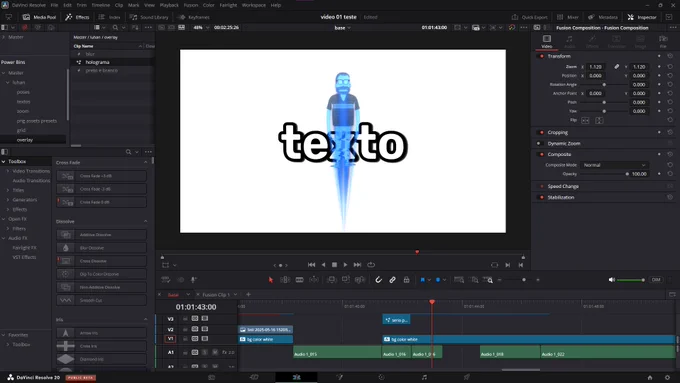Open the Media Pool panel
This screenshot has height=383, width=680.
39,17
